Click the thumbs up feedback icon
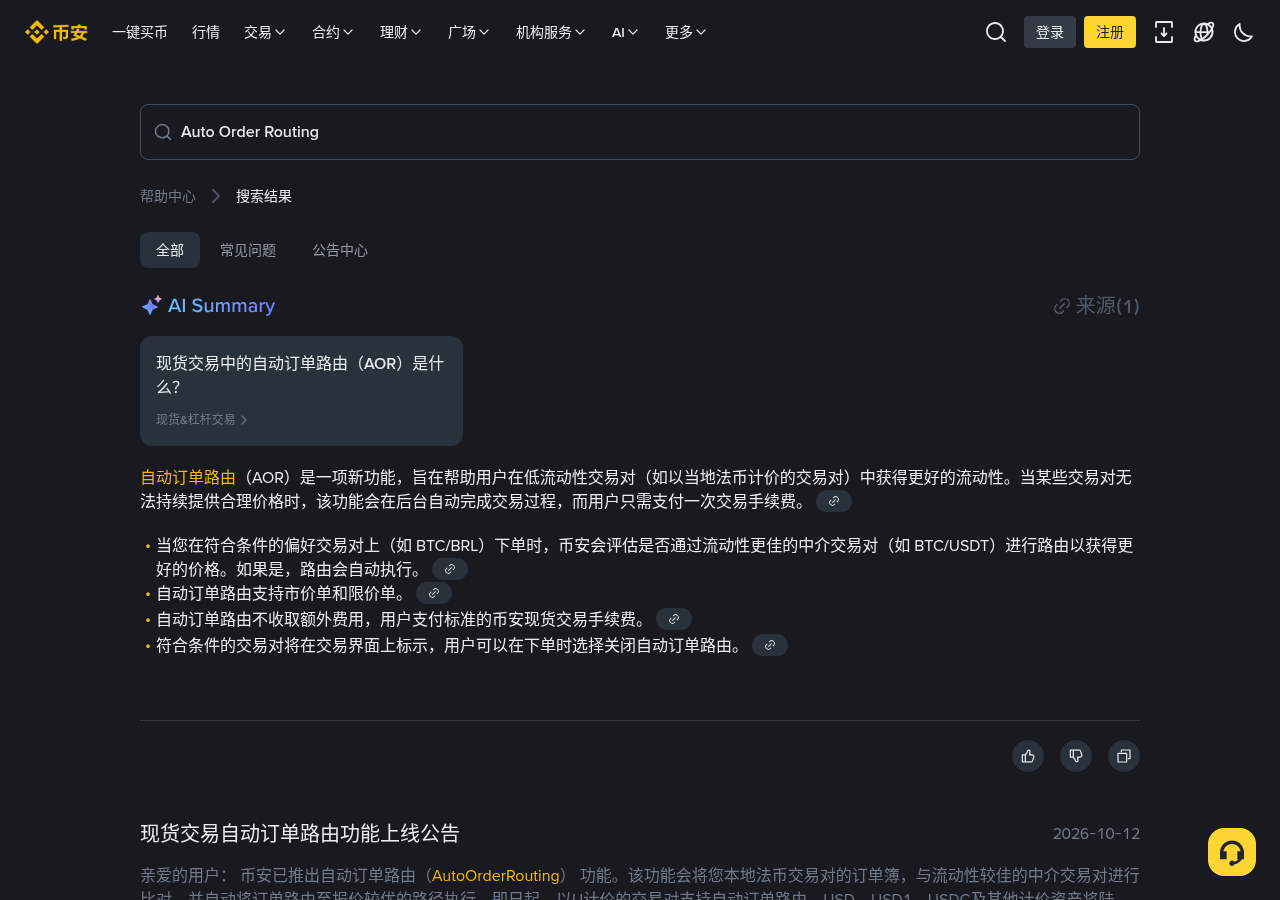The image size is (1280, 900). click(1028, 756)
